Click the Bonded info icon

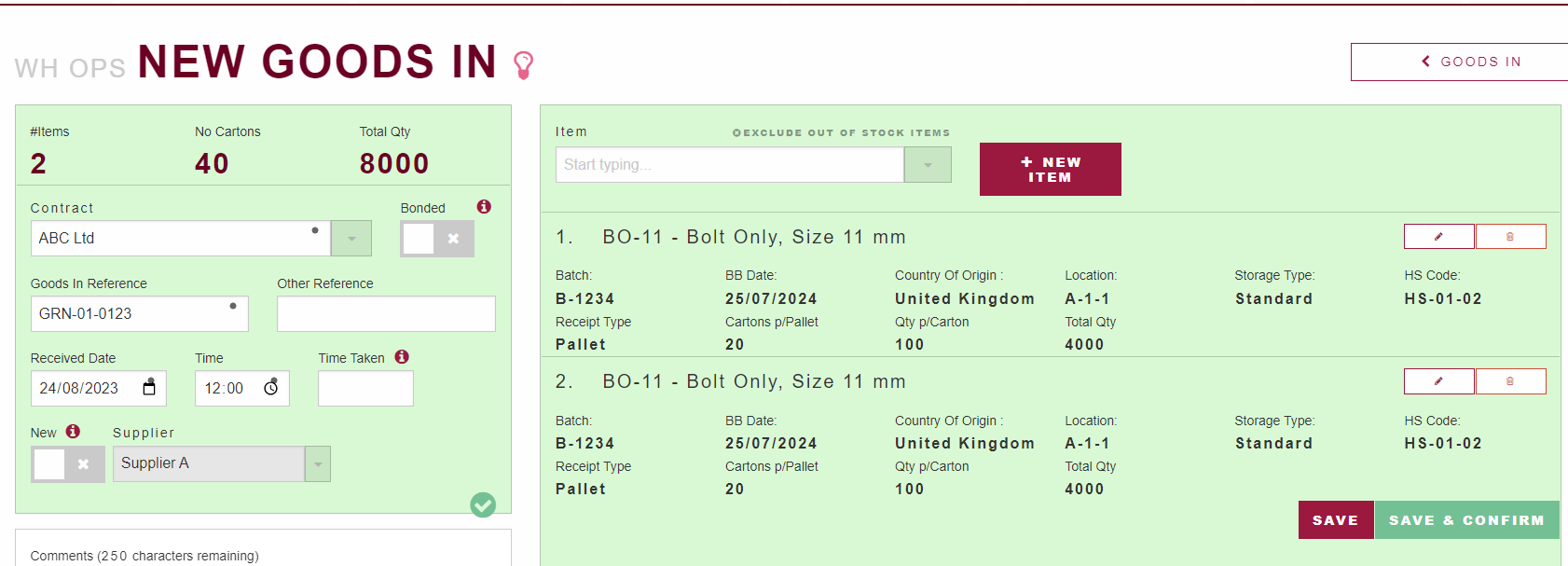[x=484, y=207]
